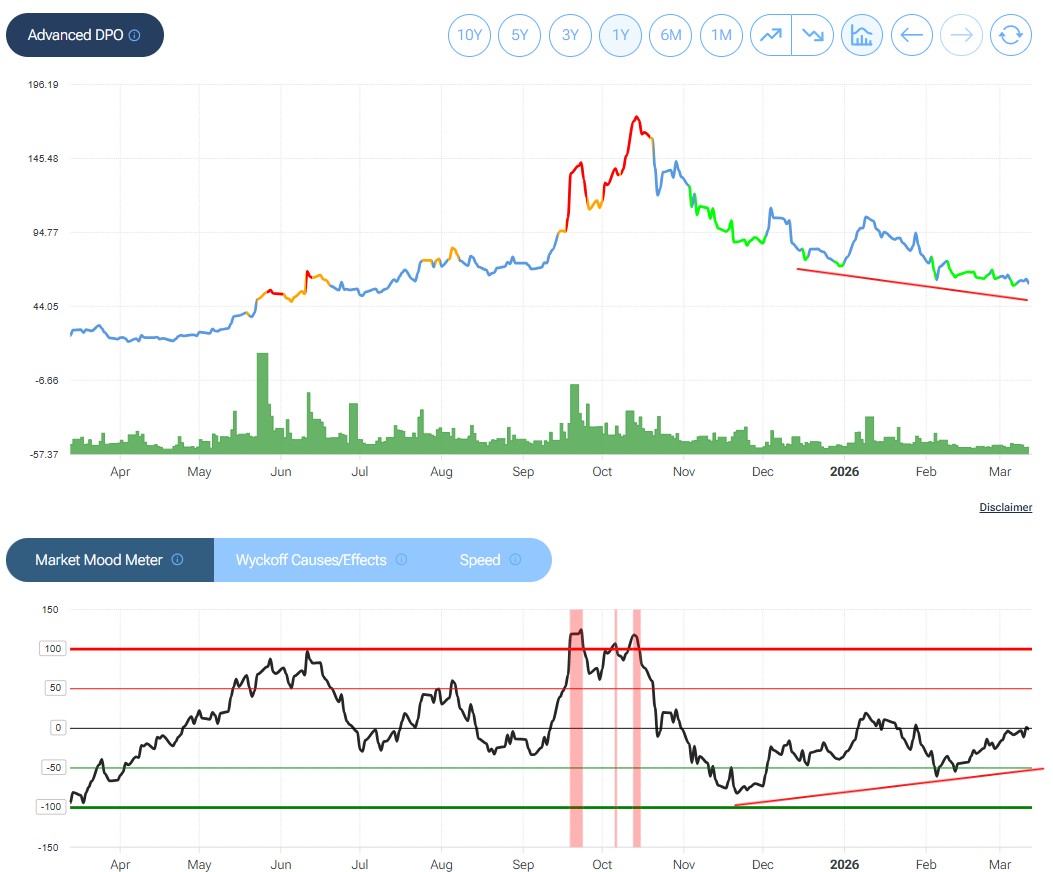
Task: Open the Disclaimer link
Action: [1005, 507]
